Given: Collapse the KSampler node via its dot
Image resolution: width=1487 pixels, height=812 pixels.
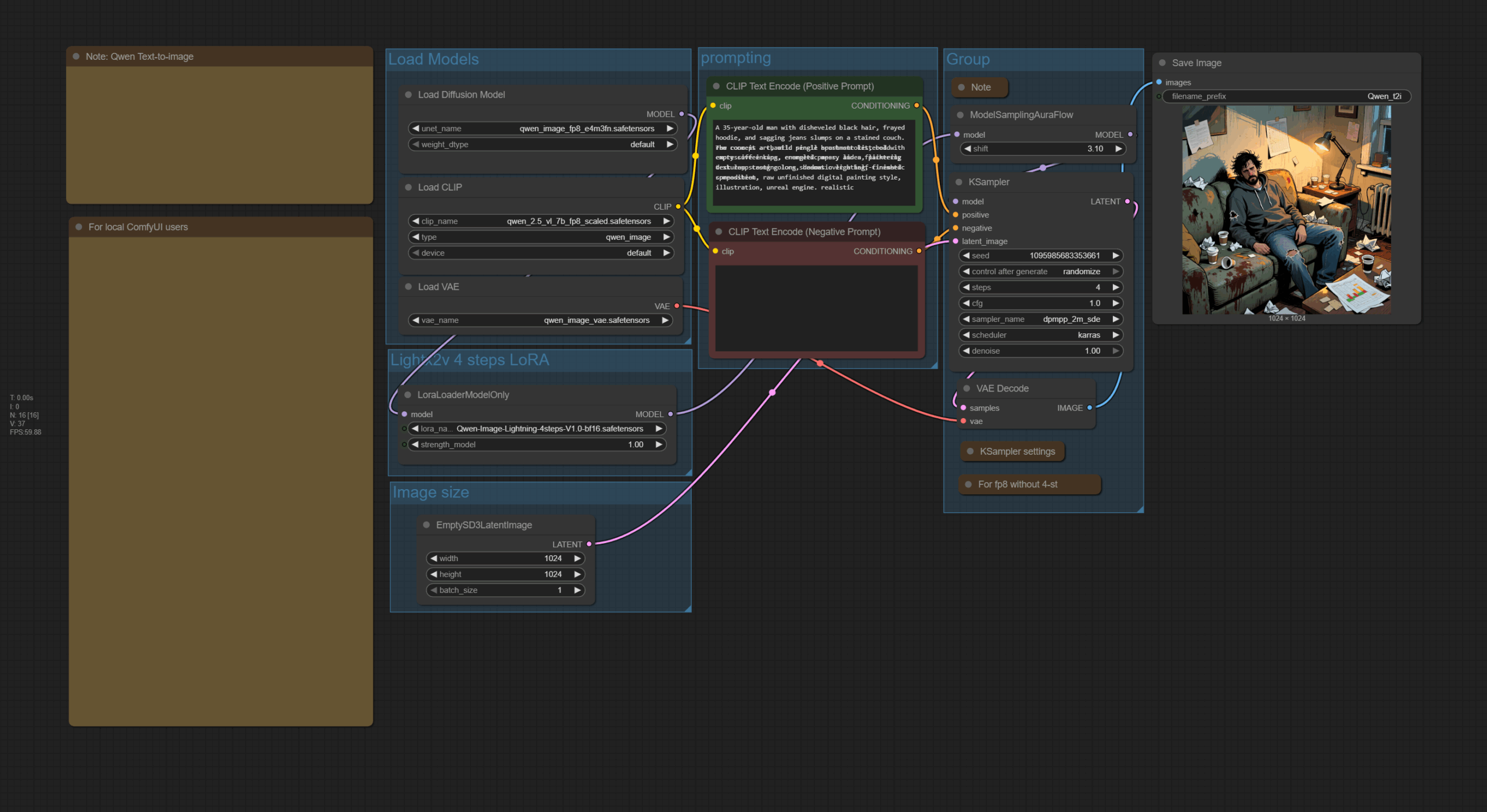Looking at the screenshot, I should pyautogui.click(x=959, y=182).
